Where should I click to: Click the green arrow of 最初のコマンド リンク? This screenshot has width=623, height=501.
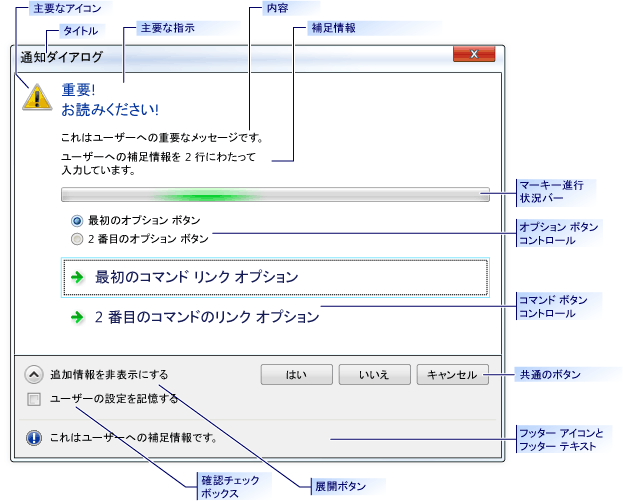pos(77,277)
